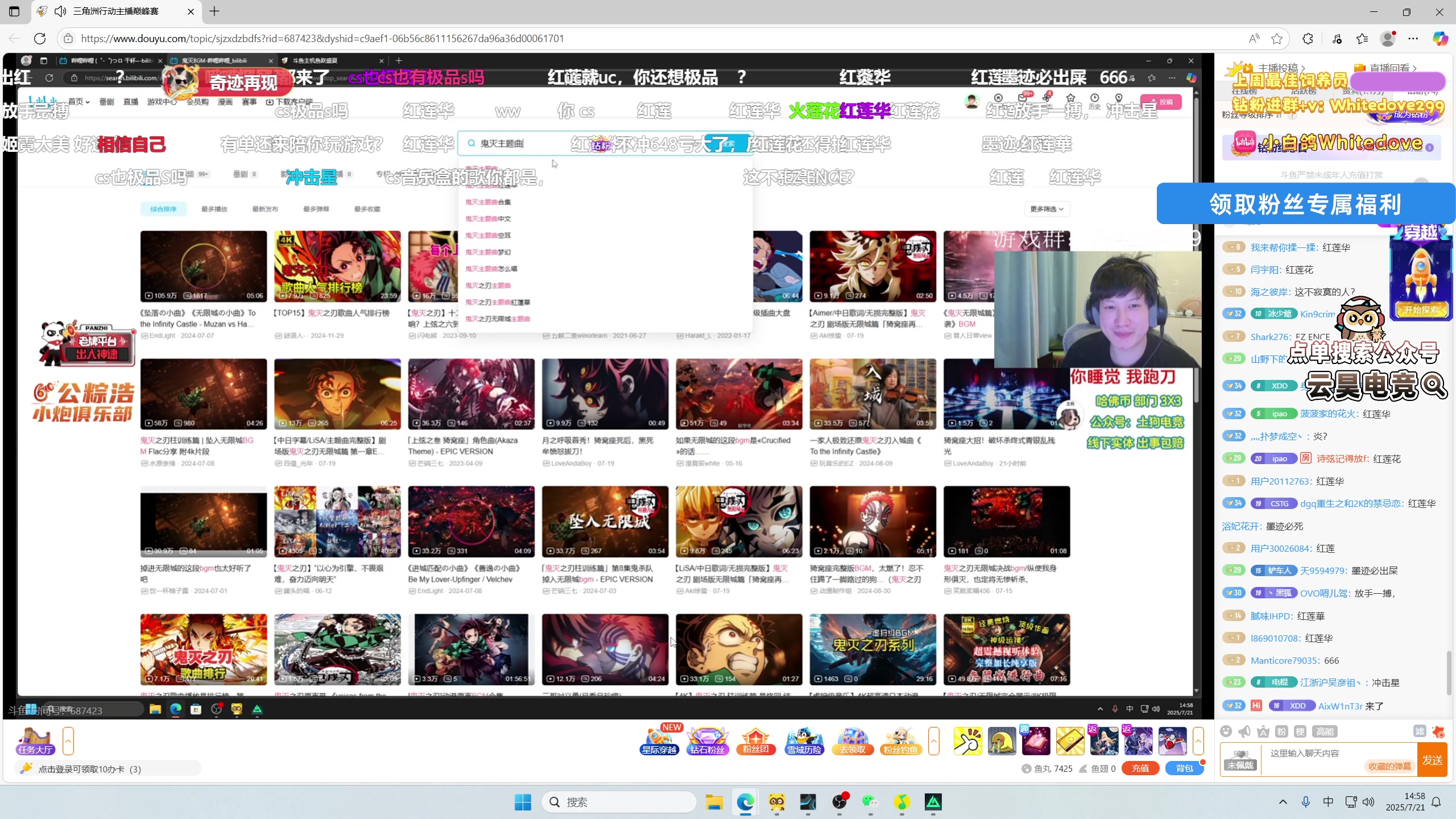Open the Edge profile avatar
1456x819 pixels.
coord(1388,38)
